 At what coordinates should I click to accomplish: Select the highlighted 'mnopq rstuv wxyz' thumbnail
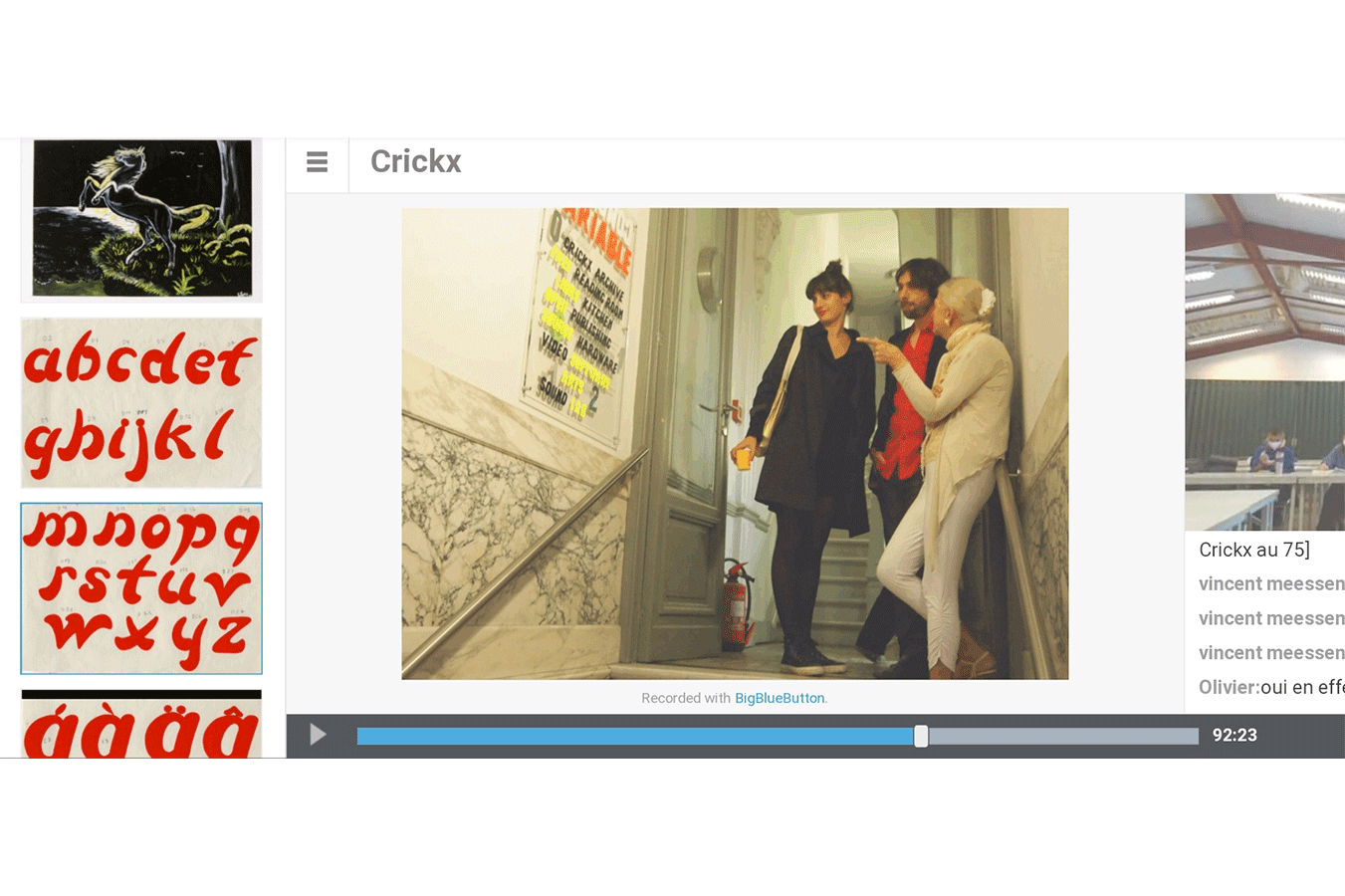[141, 588]
